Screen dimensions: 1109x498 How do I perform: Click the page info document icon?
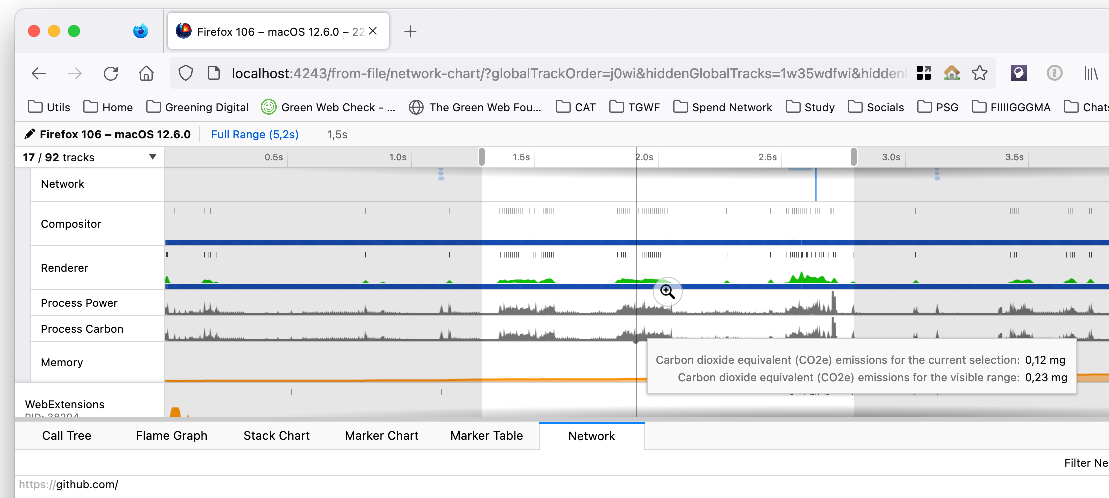click(214, 73)
